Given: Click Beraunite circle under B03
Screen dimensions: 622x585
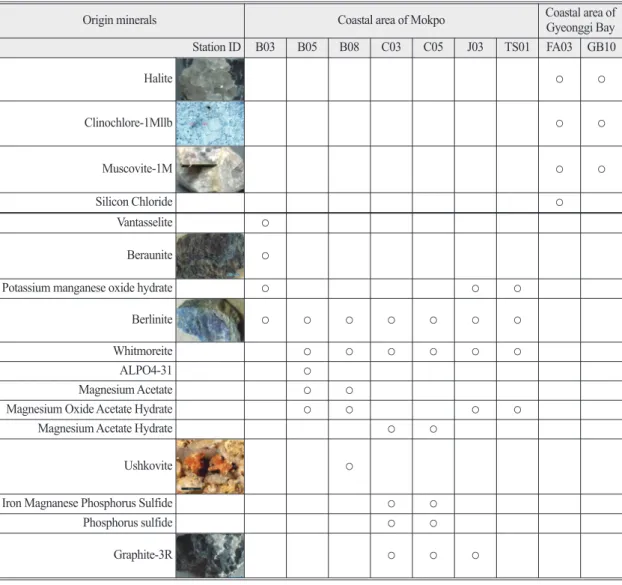Looking at the screenshot, I should point(265,256).
